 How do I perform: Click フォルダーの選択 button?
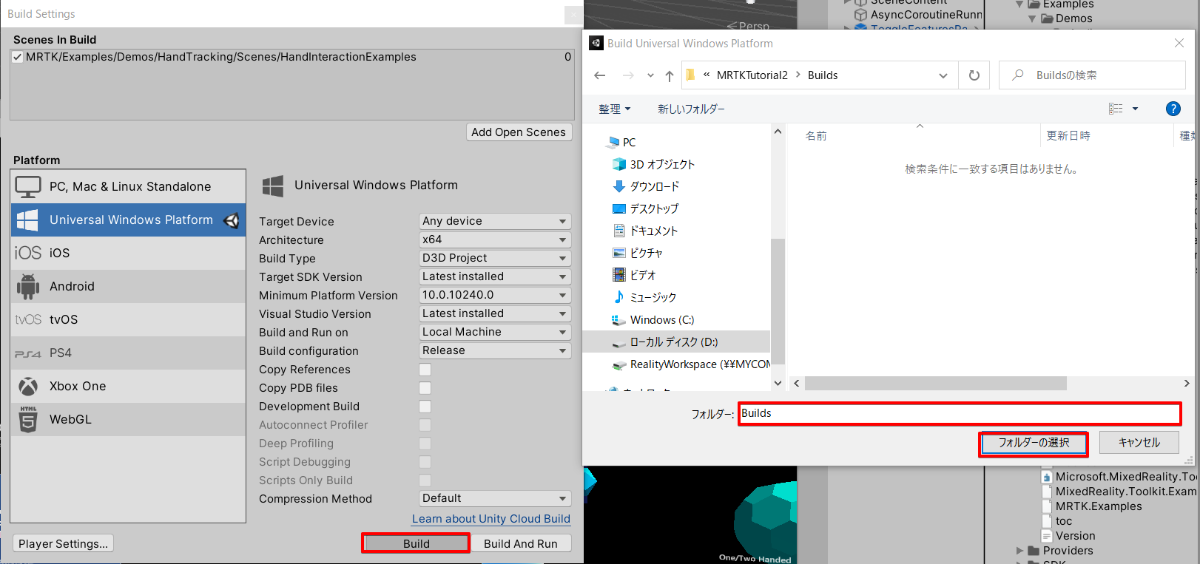pos(1033,442)
